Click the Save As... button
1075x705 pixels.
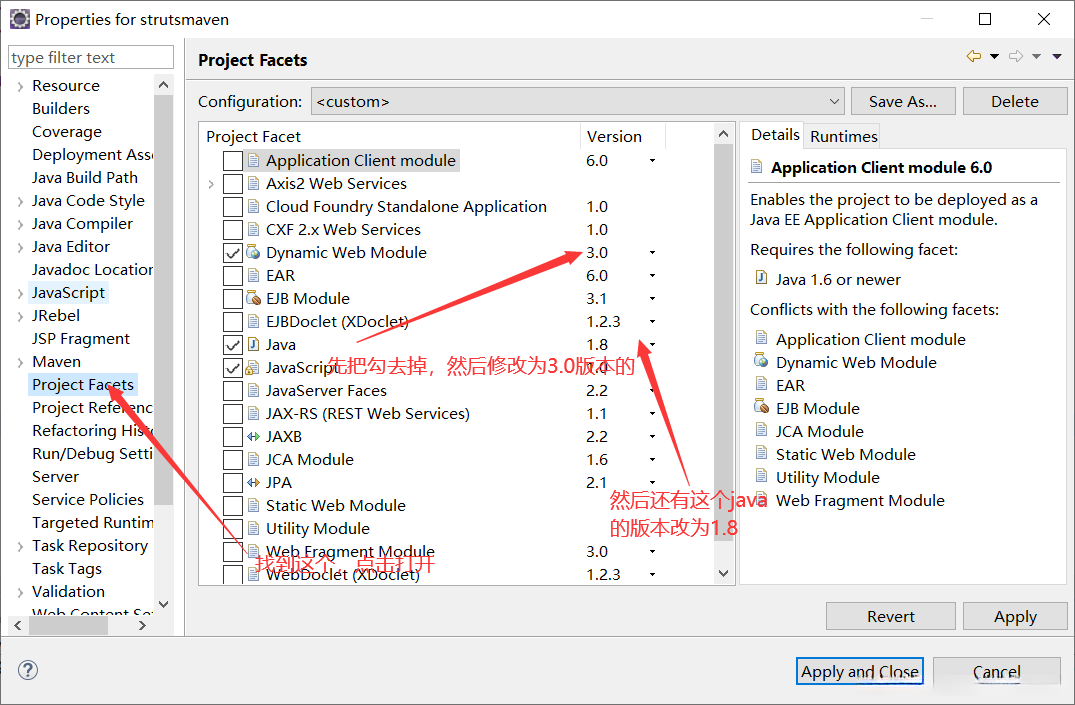point(902,102)
